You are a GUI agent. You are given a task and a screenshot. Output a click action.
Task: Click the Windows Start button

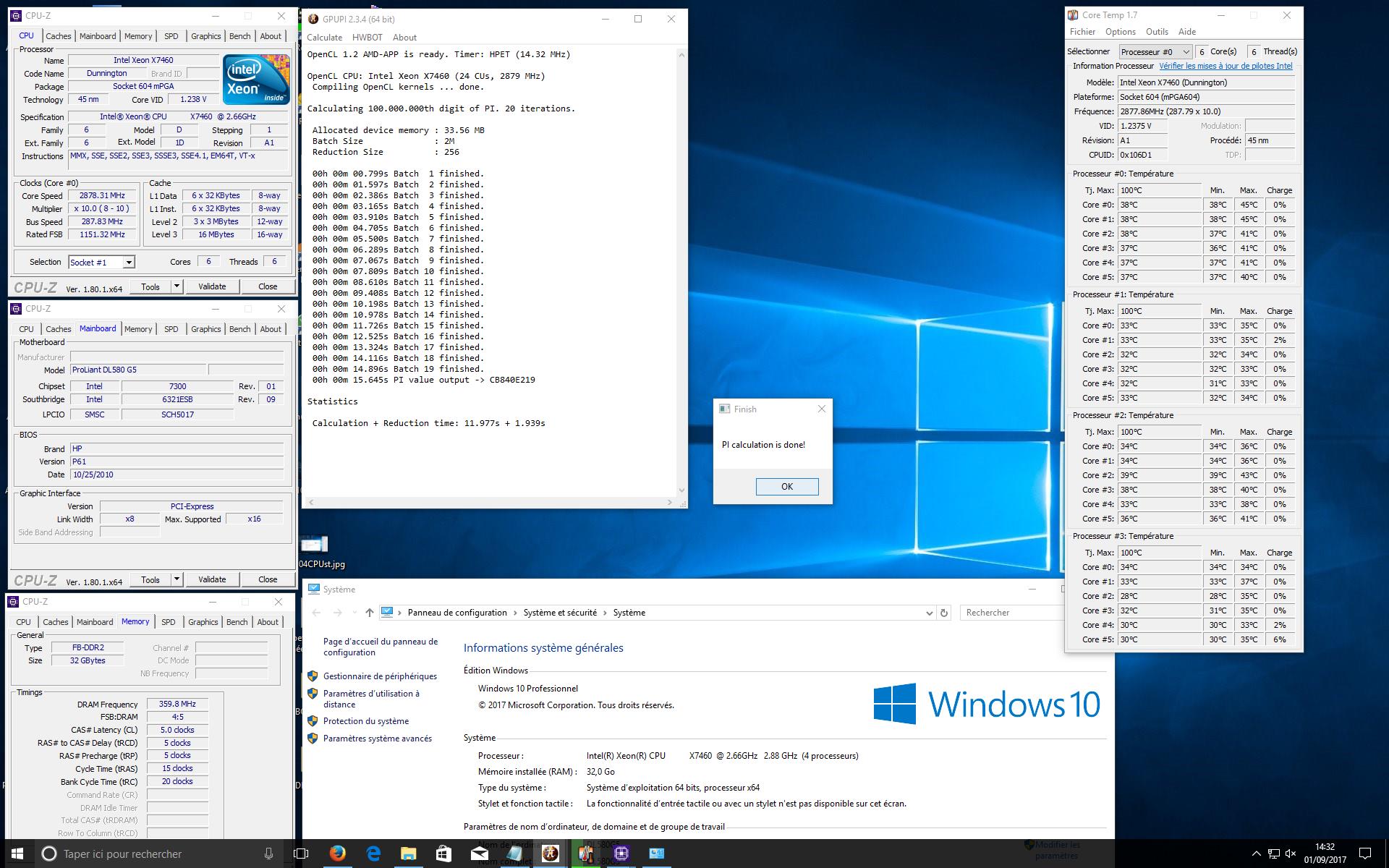pos(17,854)
